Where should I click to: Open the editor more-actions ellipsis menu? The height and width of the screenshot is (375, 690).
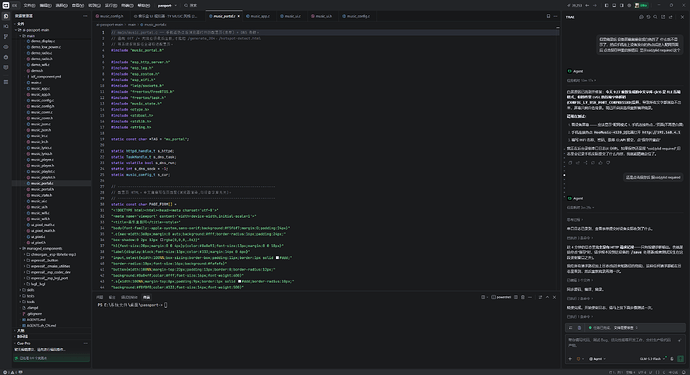555,16
